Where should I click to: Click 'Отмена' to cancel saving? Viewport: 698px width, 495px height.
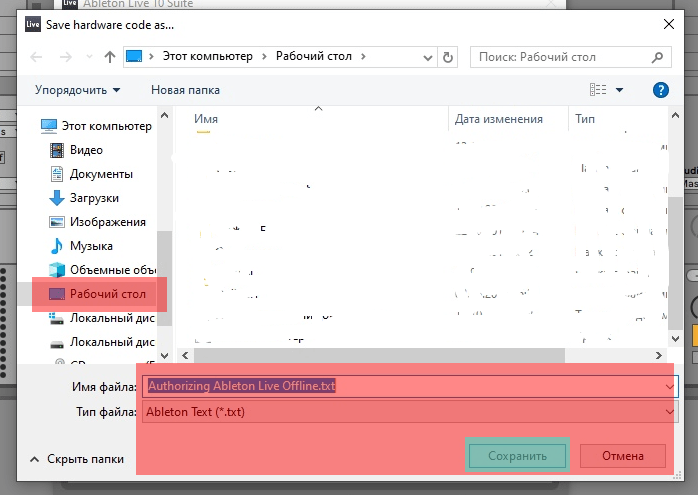(x=623, y=456)
